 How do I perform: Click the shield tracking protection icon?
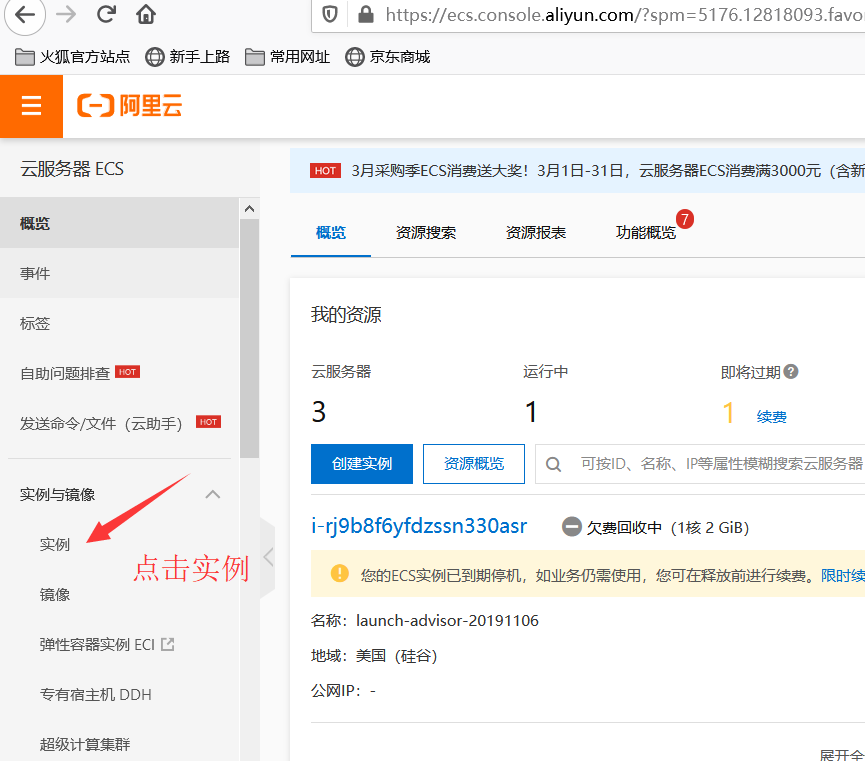coord(330,14)
